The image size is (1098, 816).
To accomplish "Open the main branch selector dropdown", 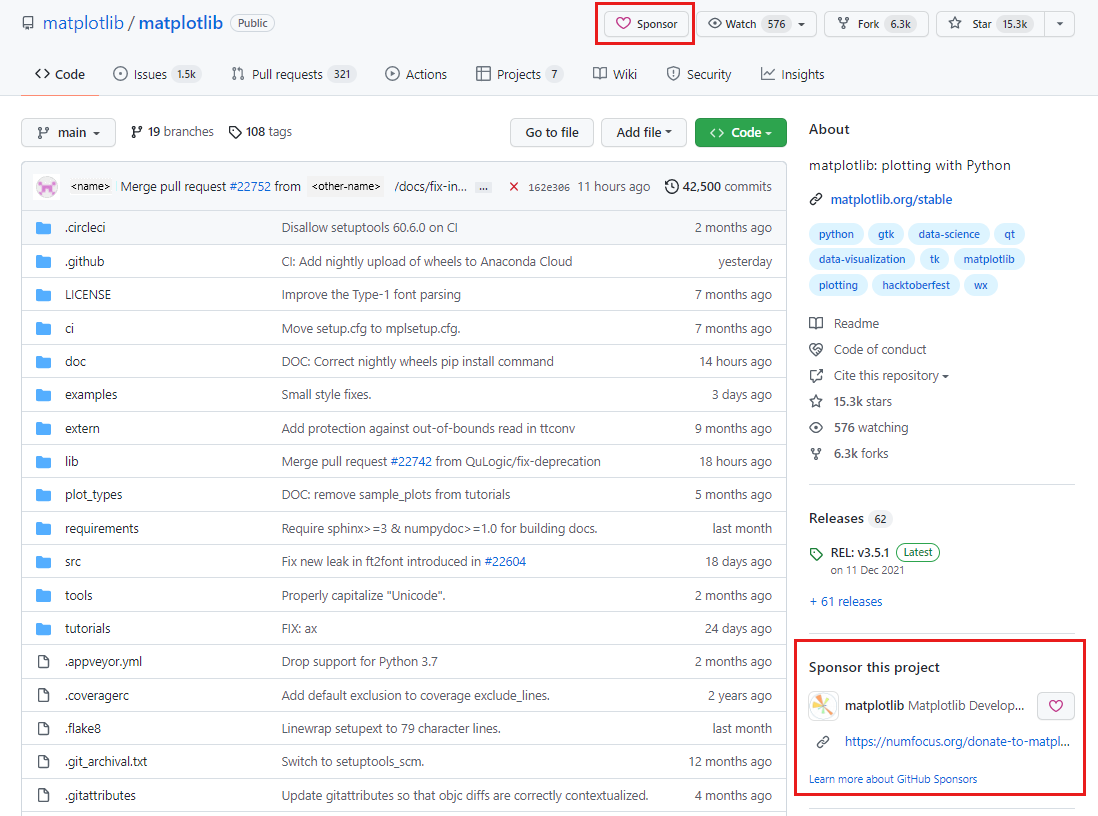I will pos(68,131).
